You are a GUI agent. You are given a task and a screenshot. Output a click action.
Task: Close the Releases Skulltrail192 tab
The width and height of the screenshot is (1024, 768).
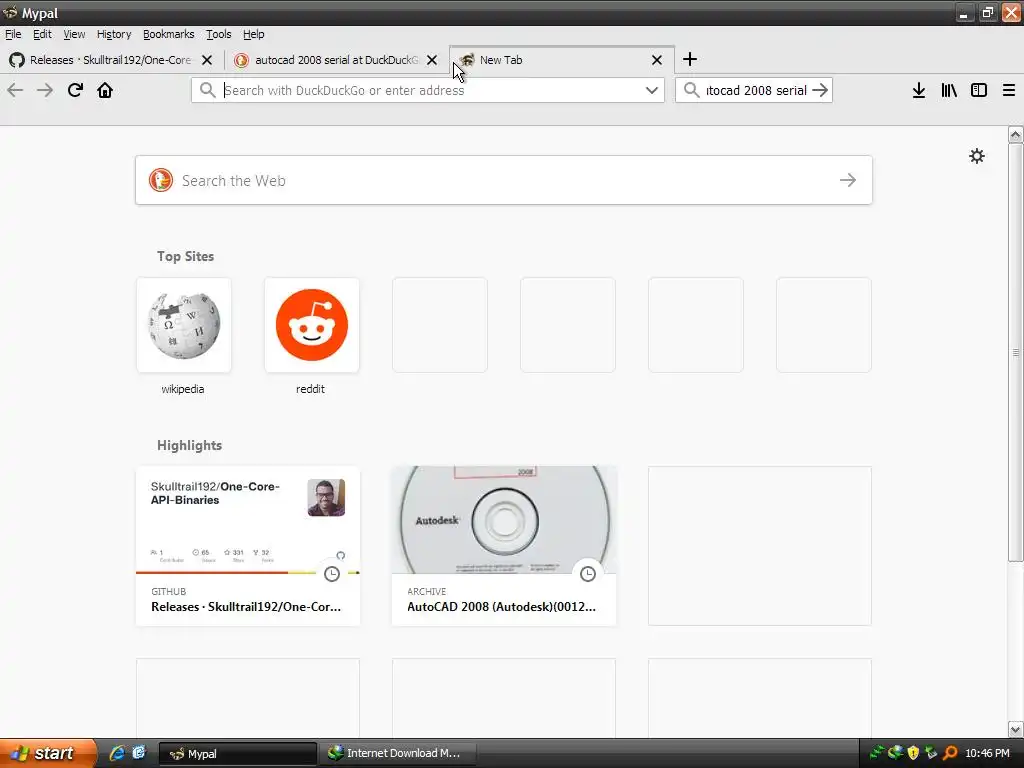207,60
